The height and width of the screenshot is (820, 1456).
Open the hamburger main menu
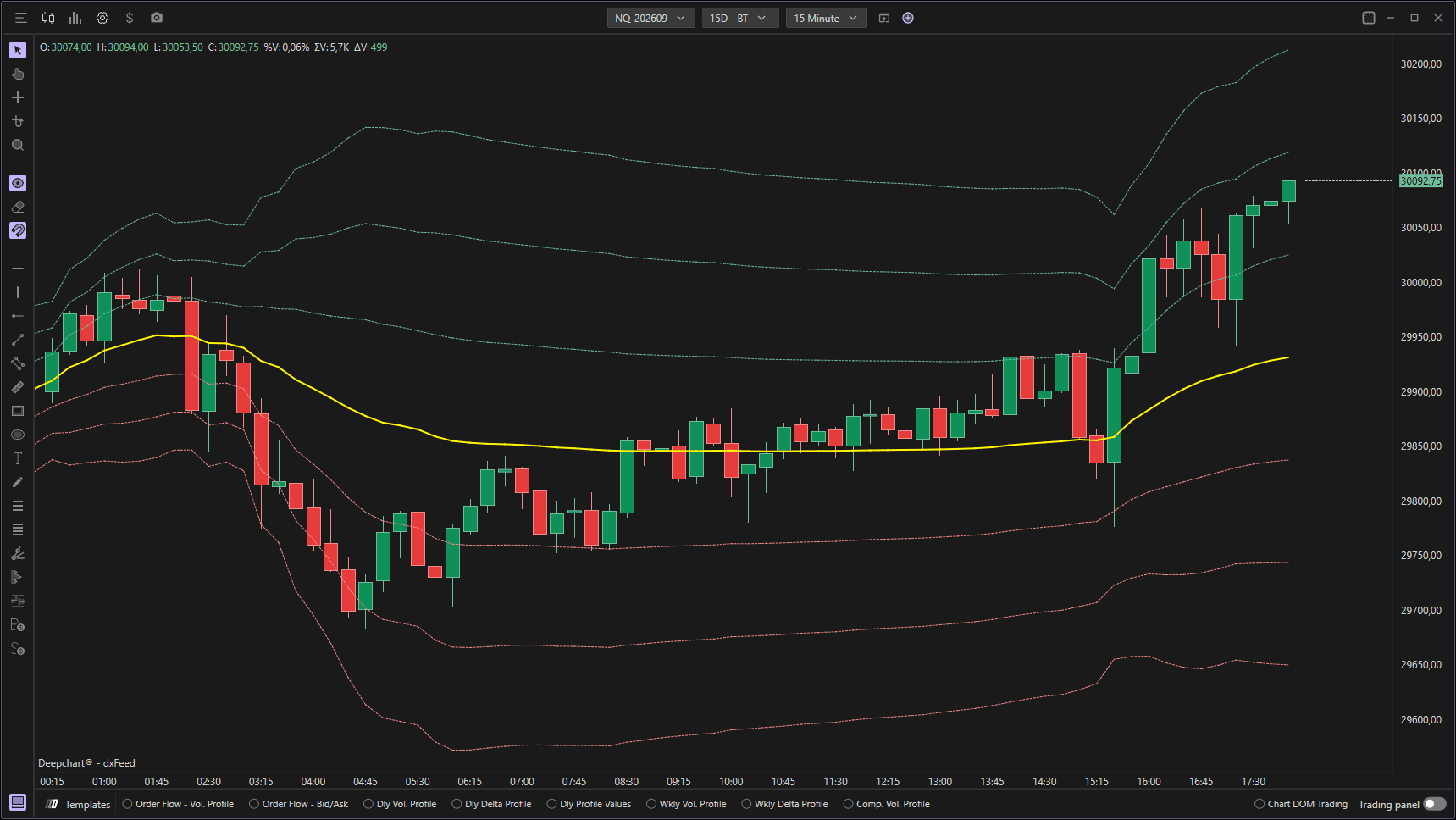pos(21,18)
